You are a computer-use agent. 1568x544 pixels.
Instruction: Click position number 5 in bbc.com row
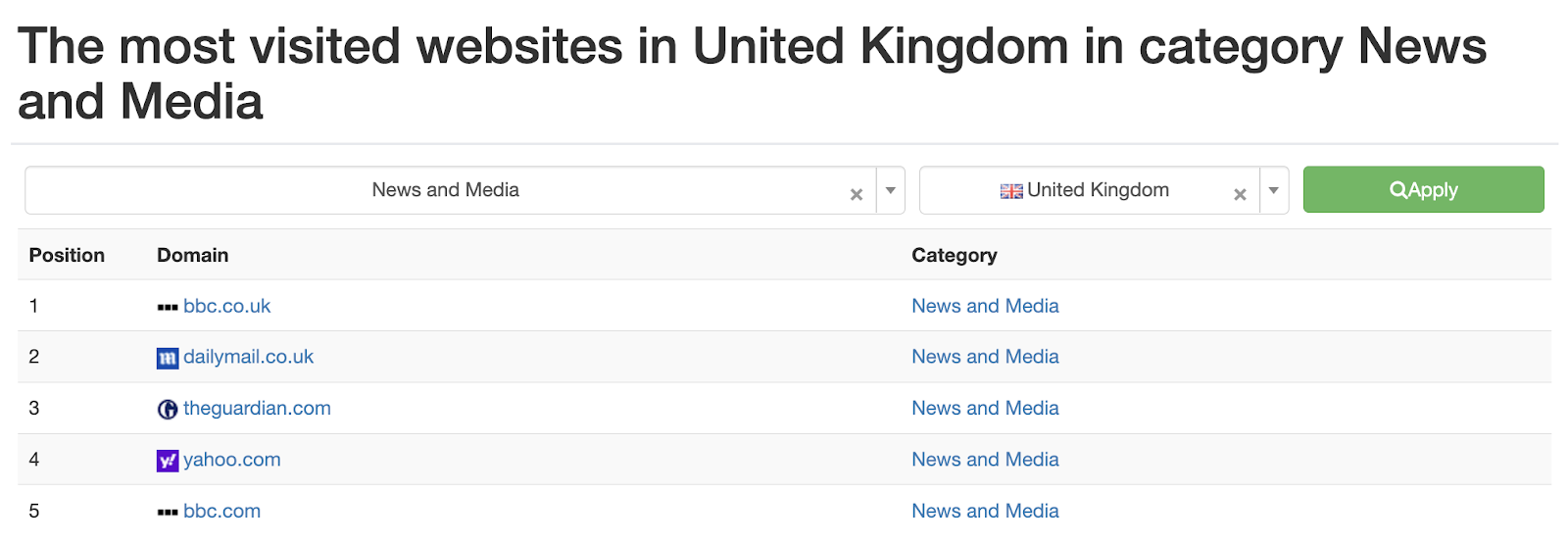click(34, 511)
